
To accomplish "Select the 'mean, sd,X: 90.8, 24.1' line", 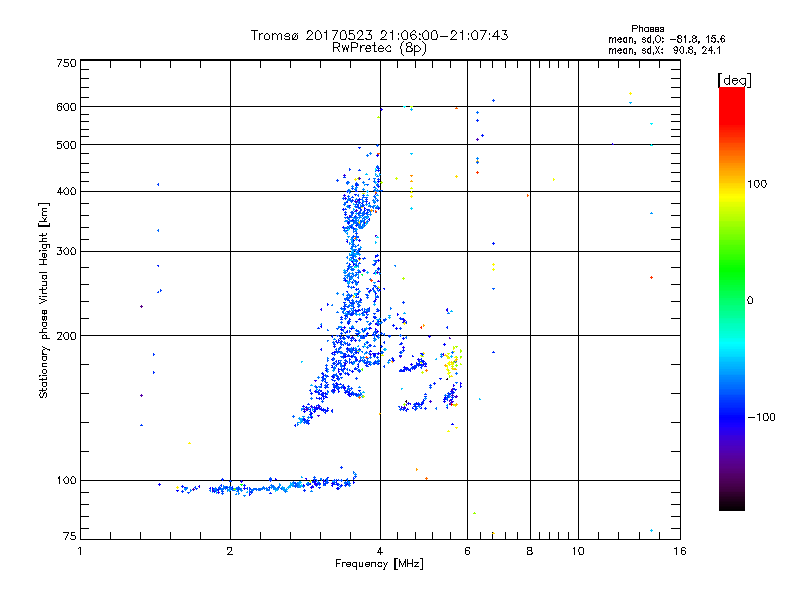I will coord(664,51).
